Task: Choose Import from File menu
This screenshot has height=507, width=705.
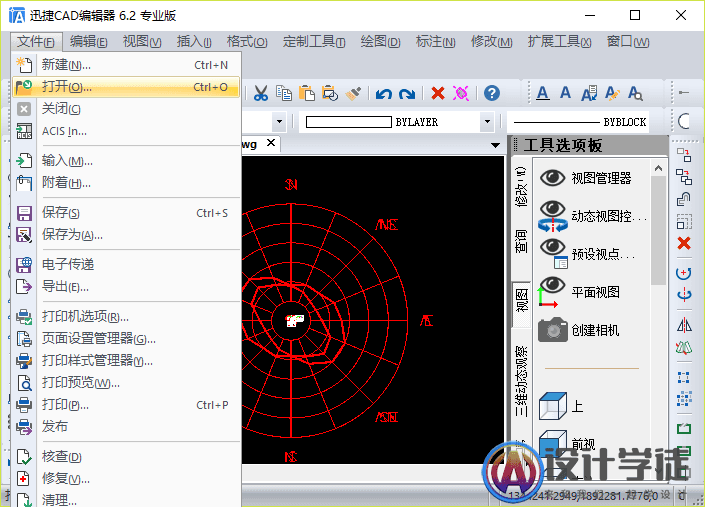Action: (x=126, y=161)
